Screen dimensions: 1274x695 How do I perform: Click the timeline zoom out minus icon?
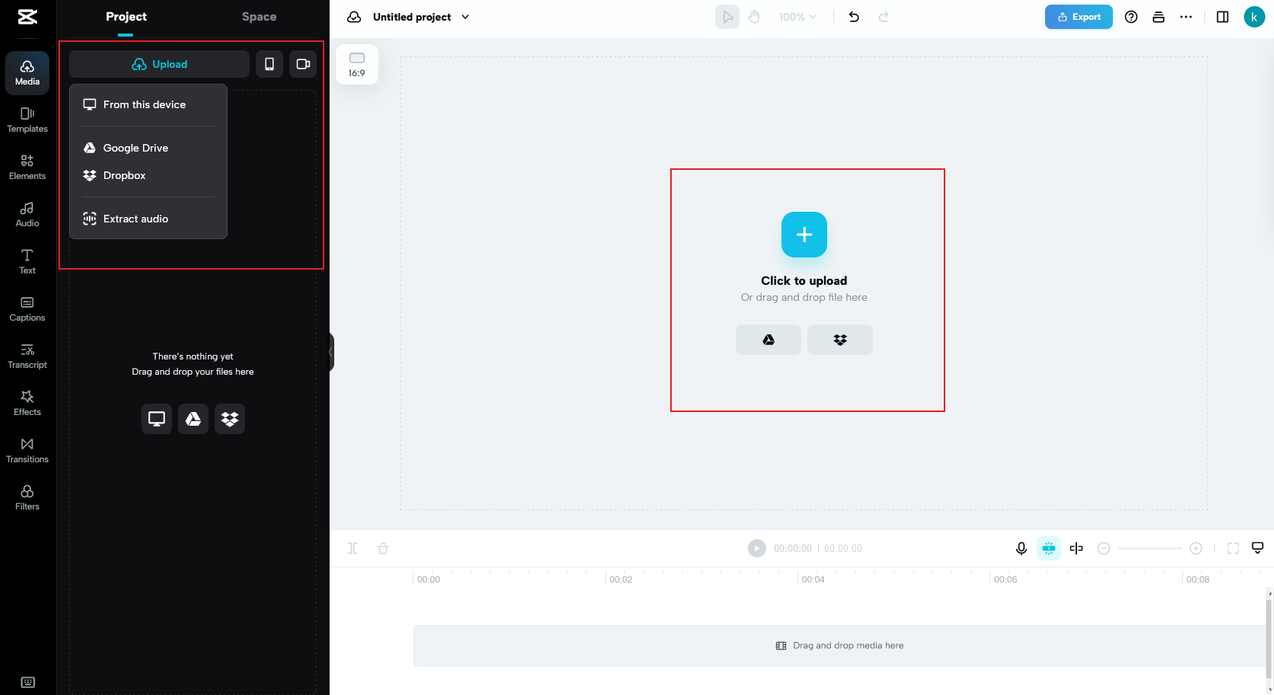[x=1104, y=548]
